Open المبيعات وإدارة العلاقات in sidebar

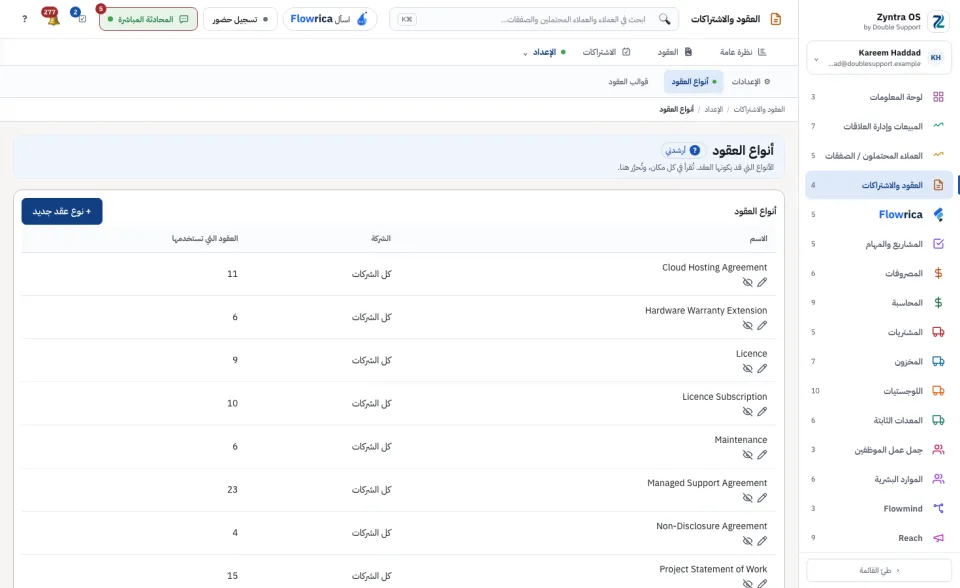pyautogui.click(x=879, y=126)
